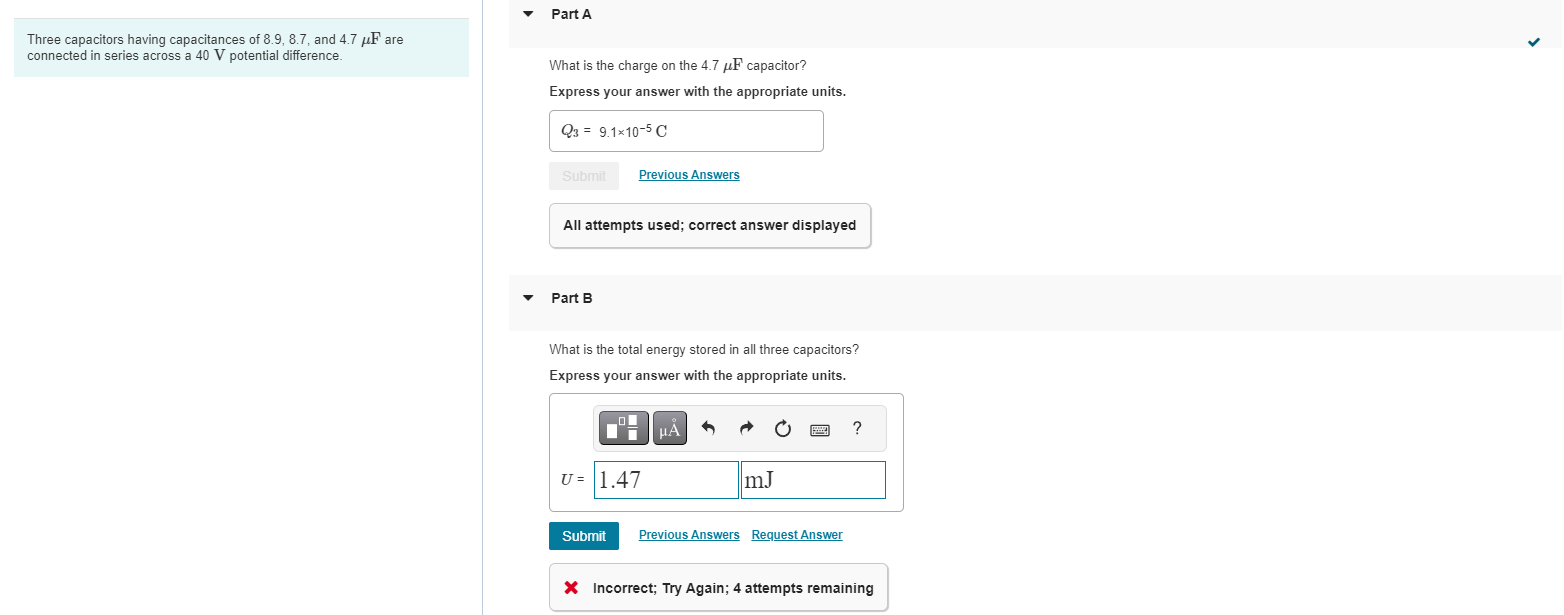This screenshot has height=615, width=1564.
Task: Select the Q3 answer box in Part A
Action: click(686, 131)
